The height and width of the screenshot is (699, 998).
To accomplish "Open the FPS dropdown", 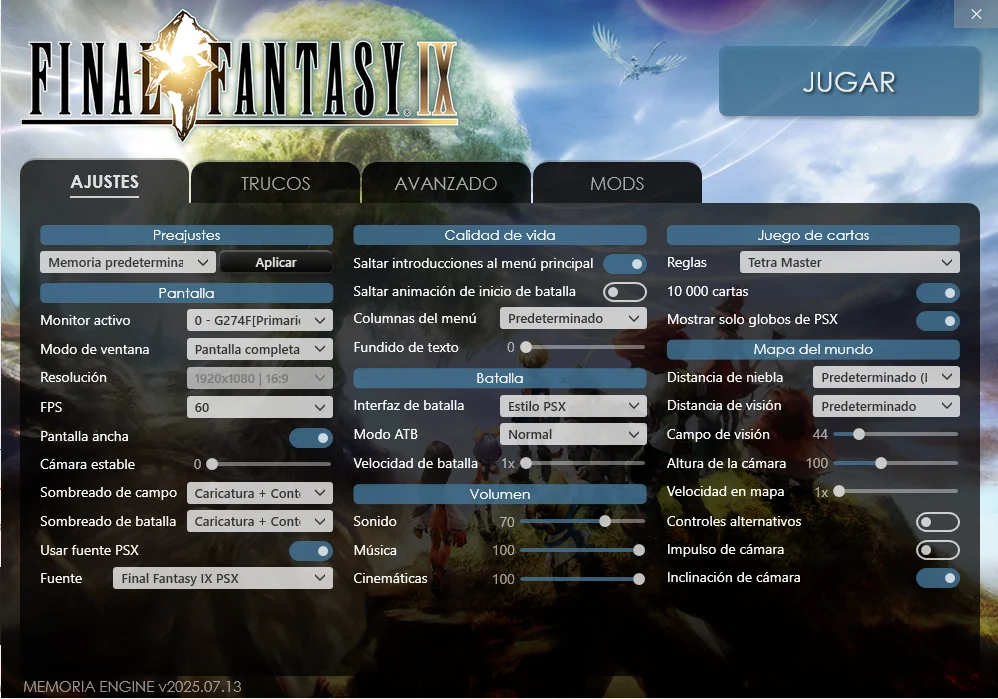I will 260,407.
